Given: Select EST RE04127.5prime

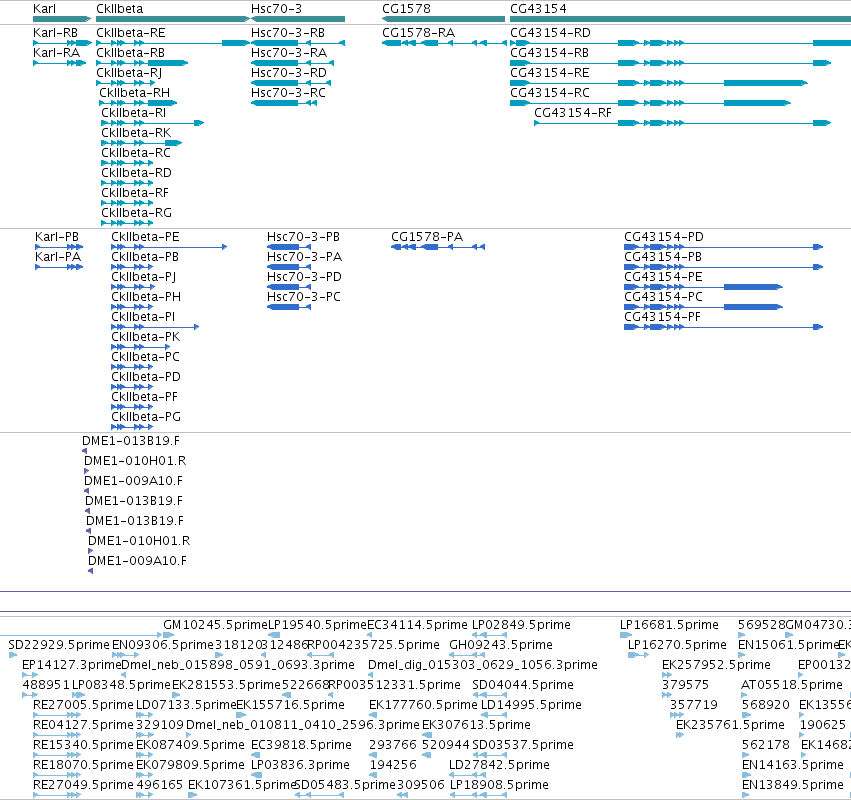Looking at the screenshot, I should 83,725.
